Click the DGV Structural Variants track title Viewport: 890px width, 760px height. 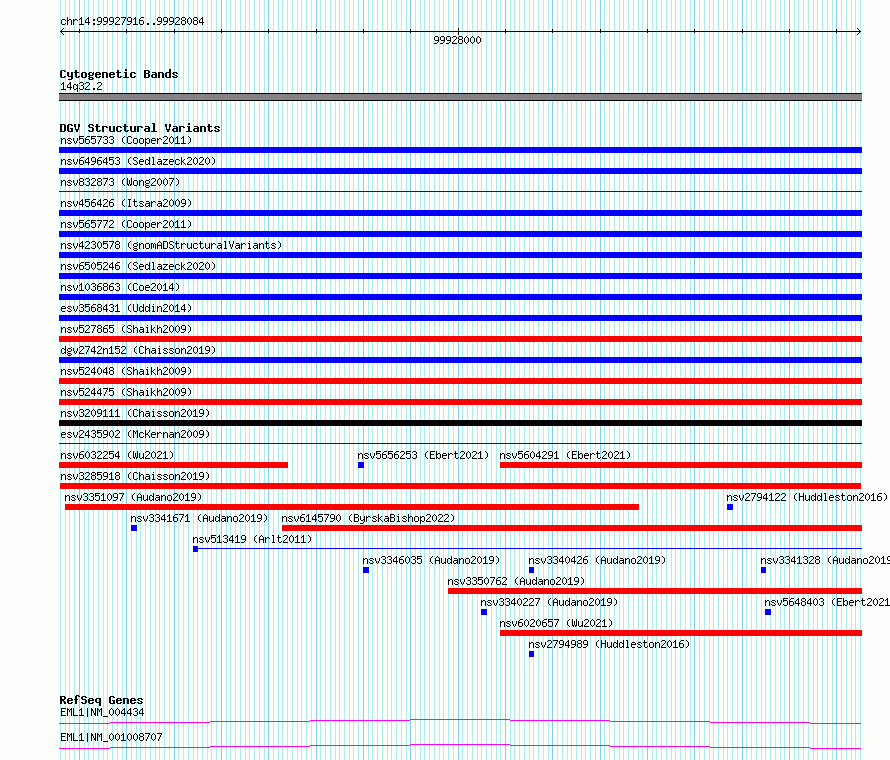coord(140,128)
